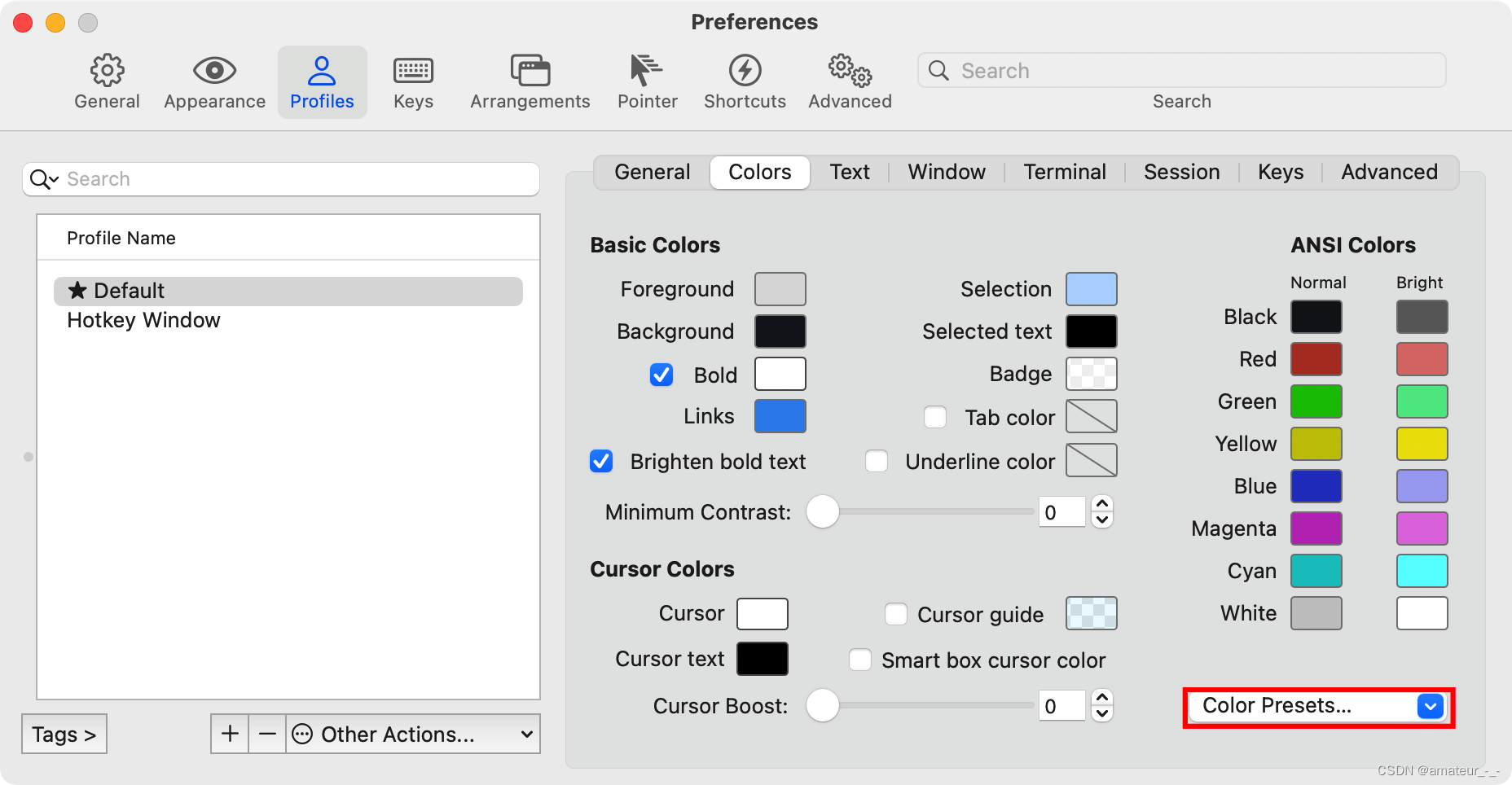The height and width of the screenshot is (785, 1512).
Task: Click the minus icon to remove profile
Action: (x=267, y=734)
